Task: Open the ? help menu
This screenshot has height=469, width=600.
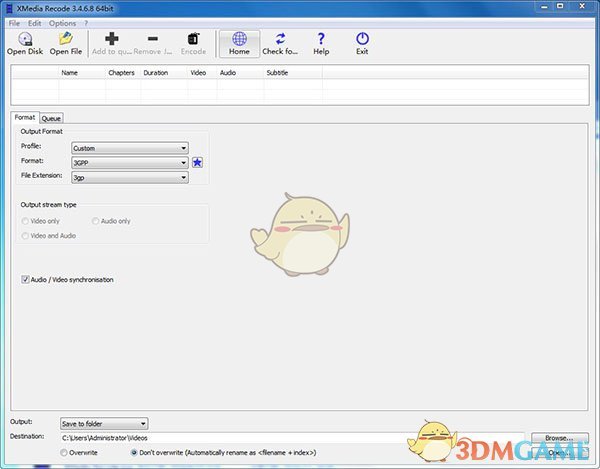Action: (x=86, y=23)
